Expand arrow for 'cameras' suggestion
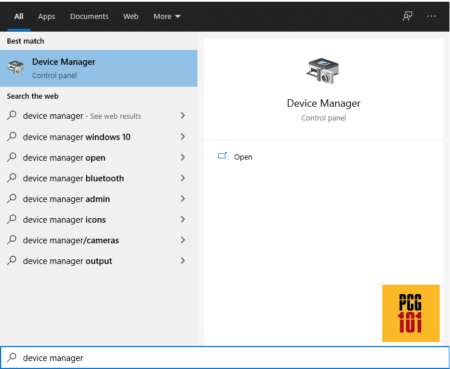The width and height of the screenshot is (450, 369). (183, 240)
